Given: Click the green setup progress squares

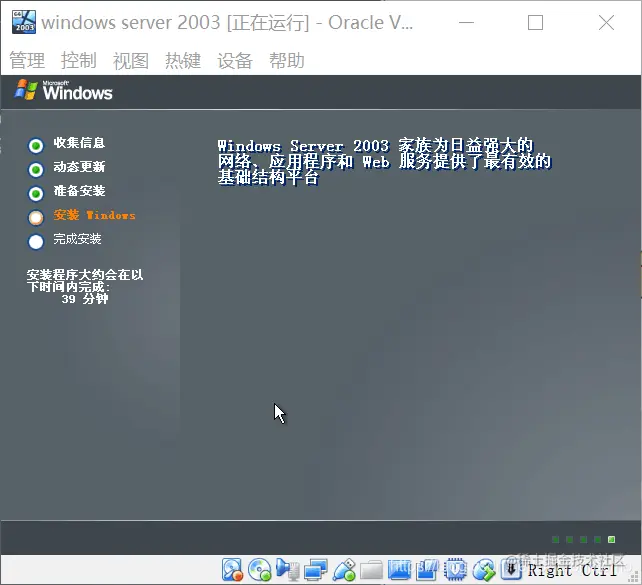Looking at the screenshot, I should click(x=583, y=540).
